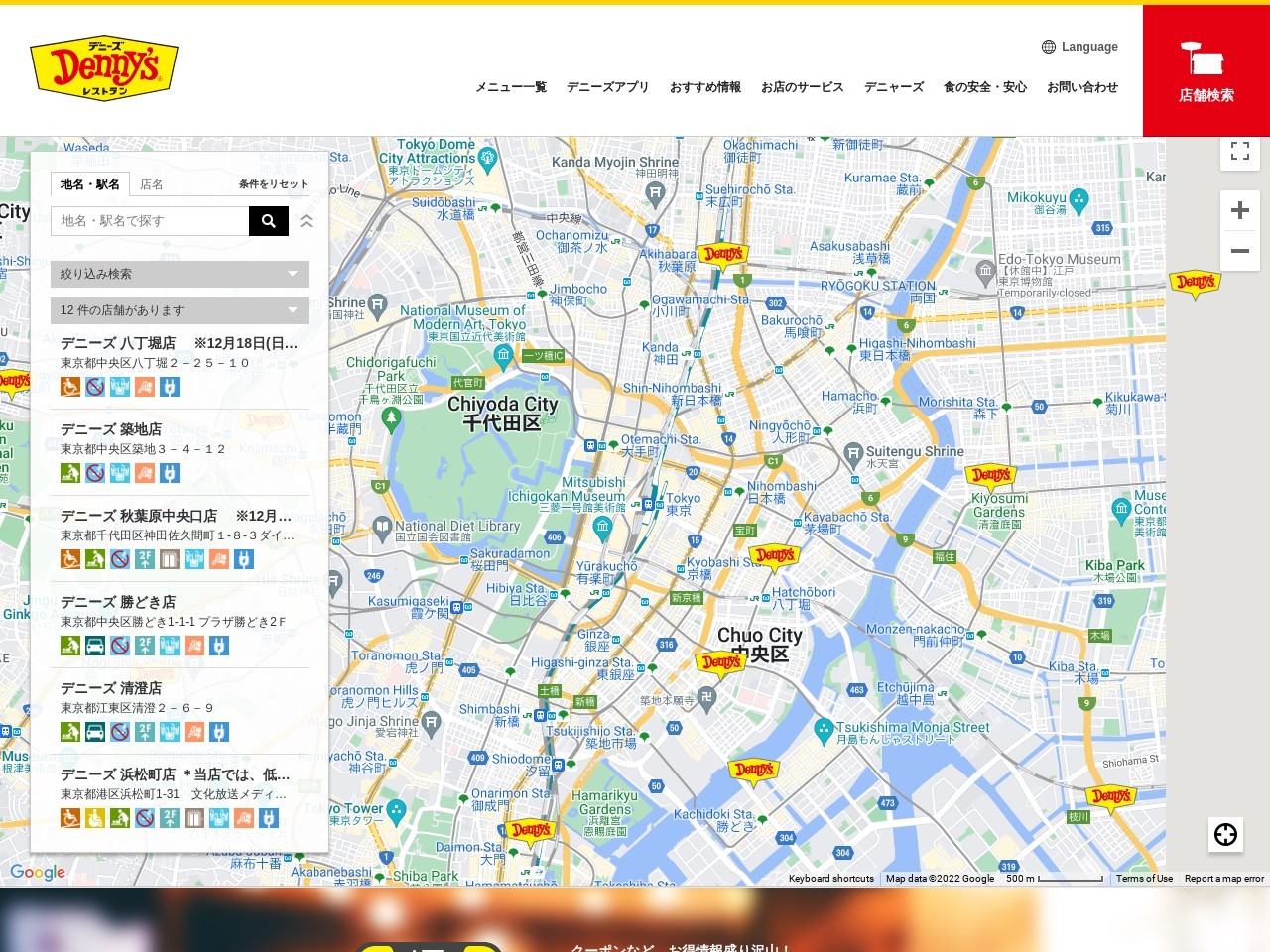Click the 500 m map scale control

pos(1054,879)
